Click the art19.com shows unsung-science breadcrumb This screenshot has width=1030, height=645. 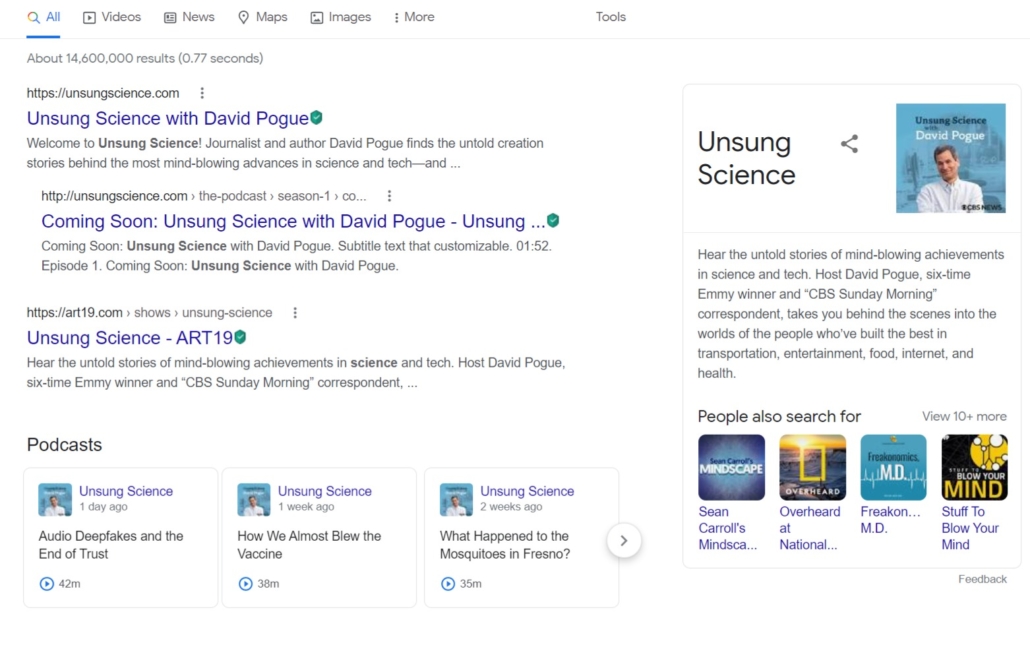(x=150, y=313)
